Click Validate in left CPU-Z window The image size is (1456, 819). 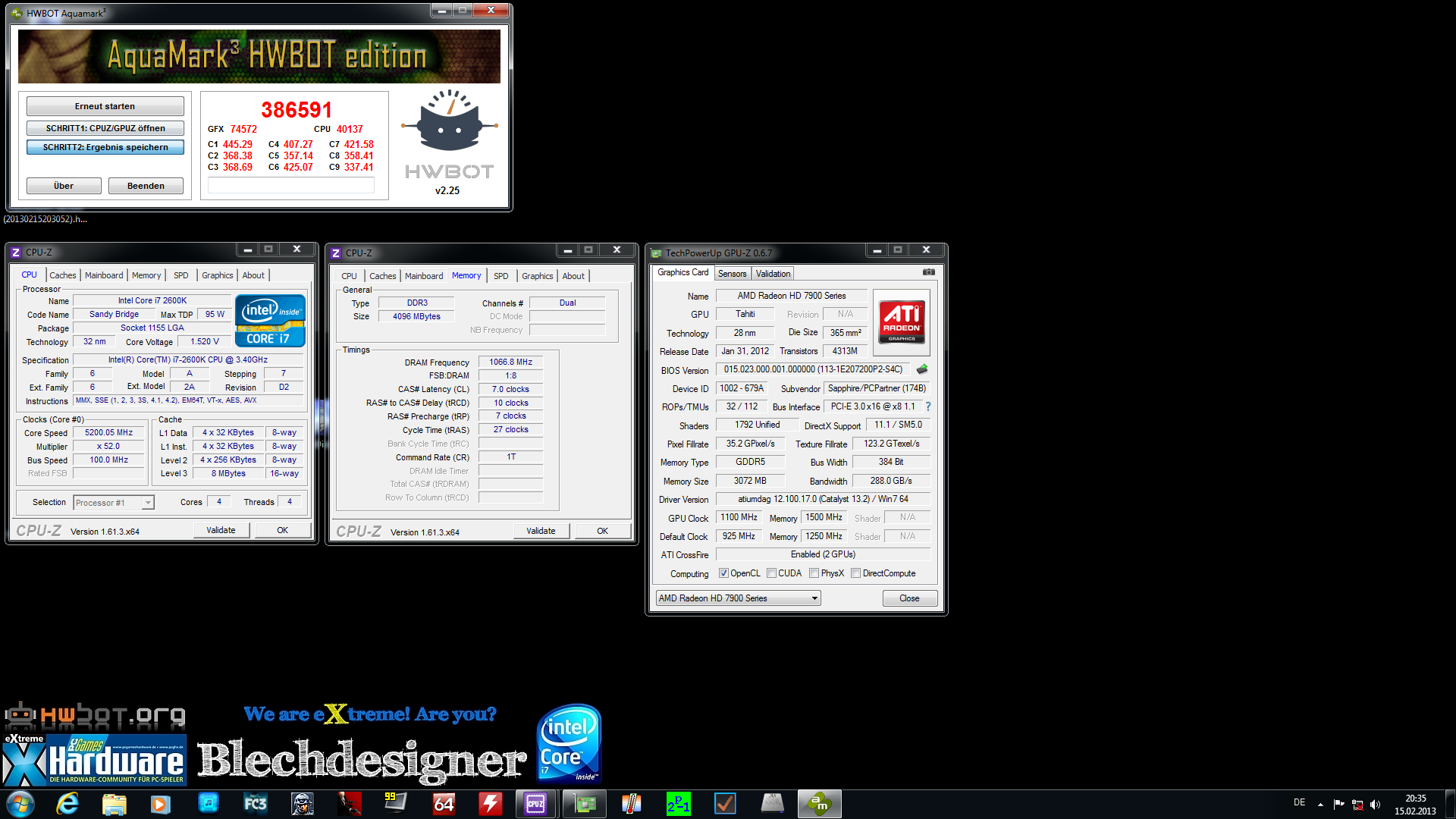tap(221, 530)
